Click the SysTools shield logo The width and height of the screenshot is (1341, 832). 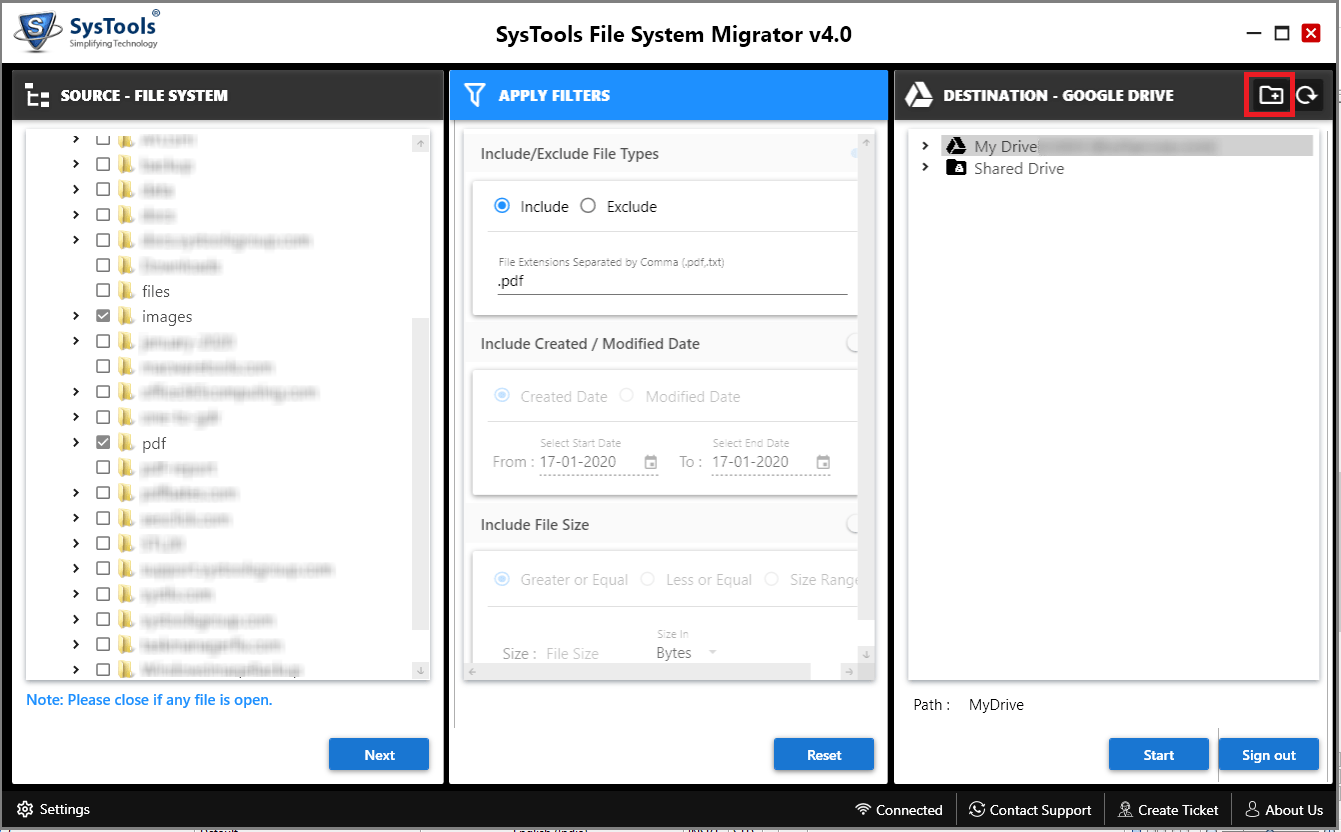click(x=37, y=34)
